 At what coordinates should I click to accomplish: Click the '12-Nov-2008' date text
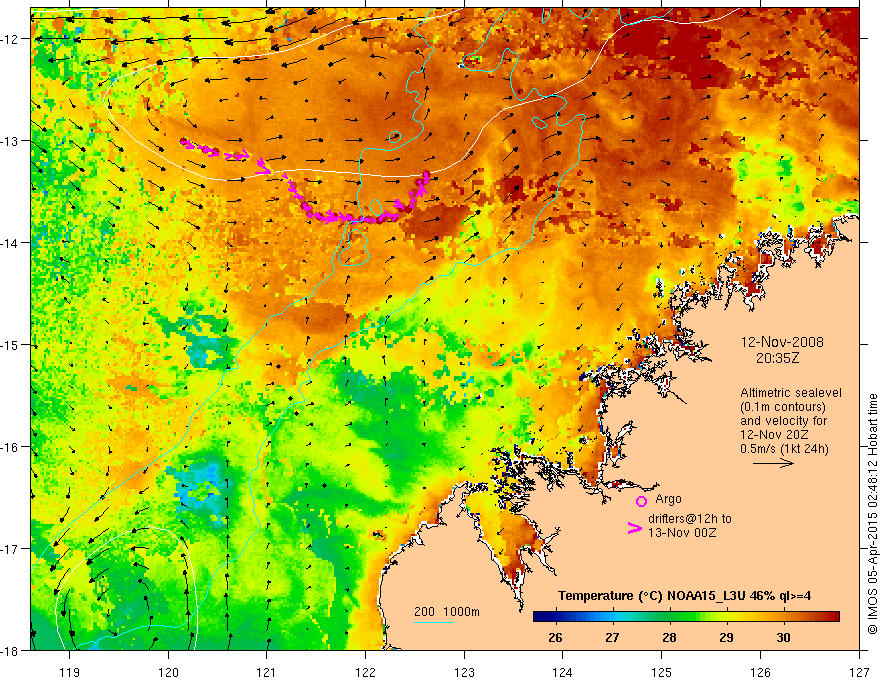point(782,342)
